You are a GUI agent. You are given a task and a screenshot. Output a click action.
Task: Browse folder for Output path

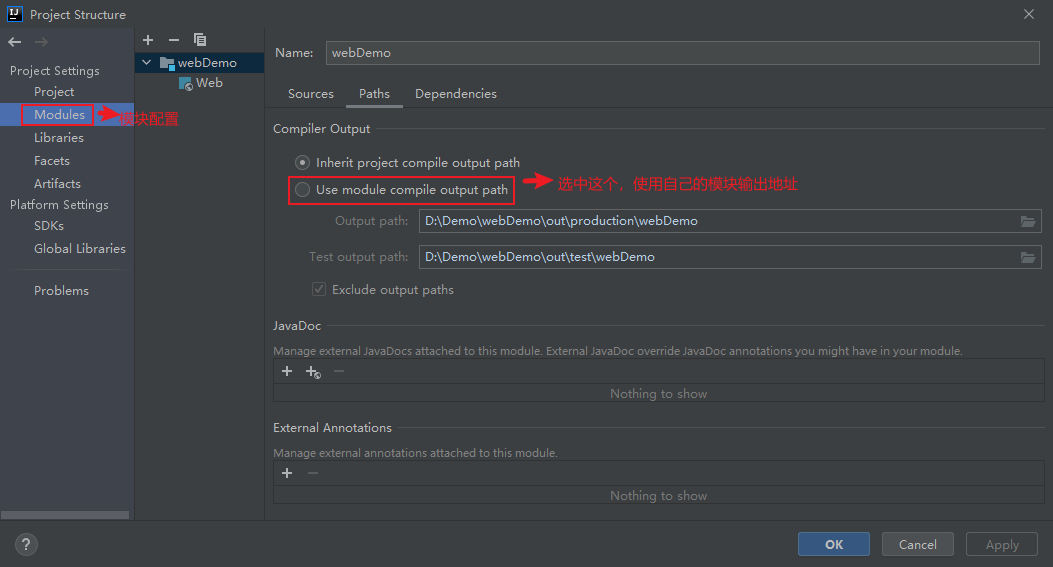pyautogui.click(x=1028, y=221)
